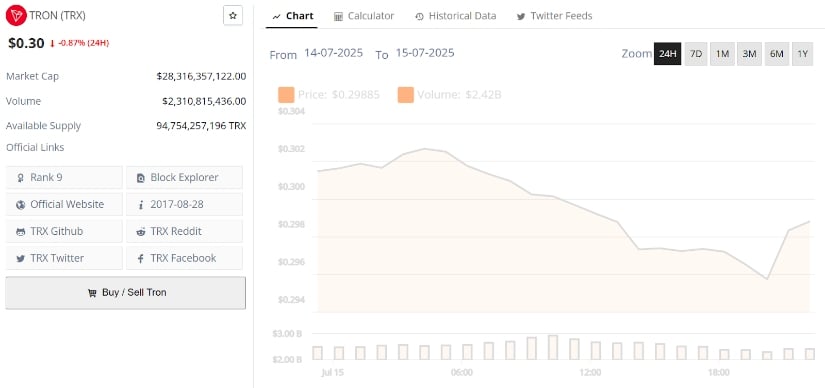
Task: Click the From date field 14-07-2025
Action: tap(334, 53)
